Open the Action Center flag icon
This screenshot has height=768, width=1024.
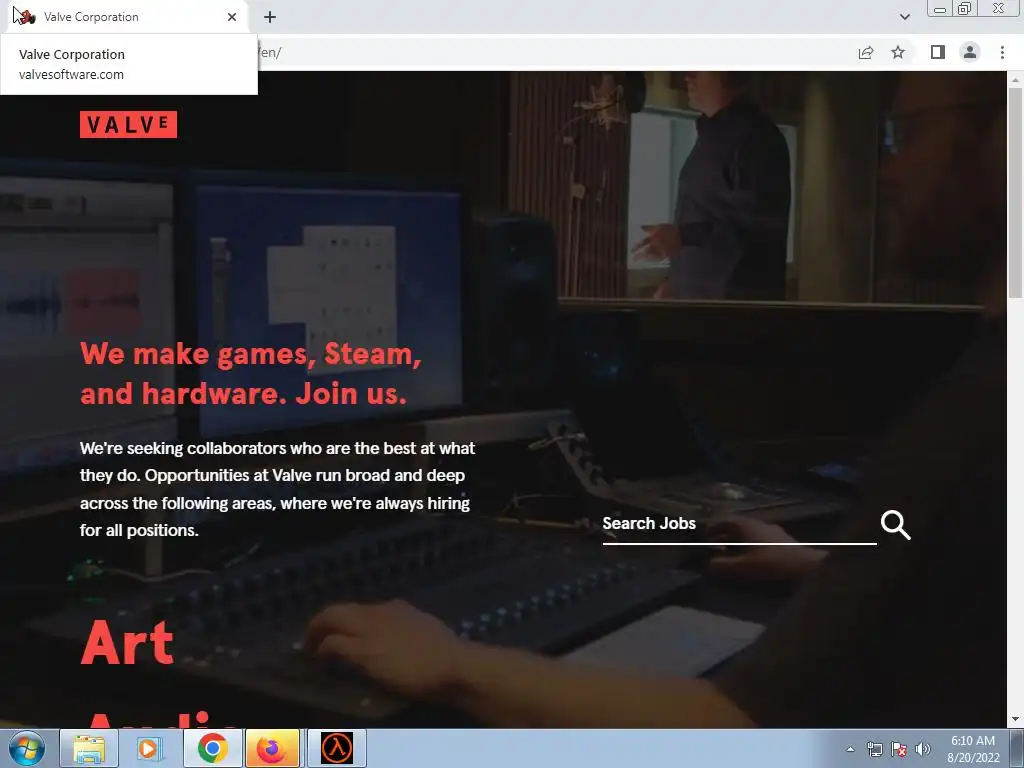pos(899,749)
